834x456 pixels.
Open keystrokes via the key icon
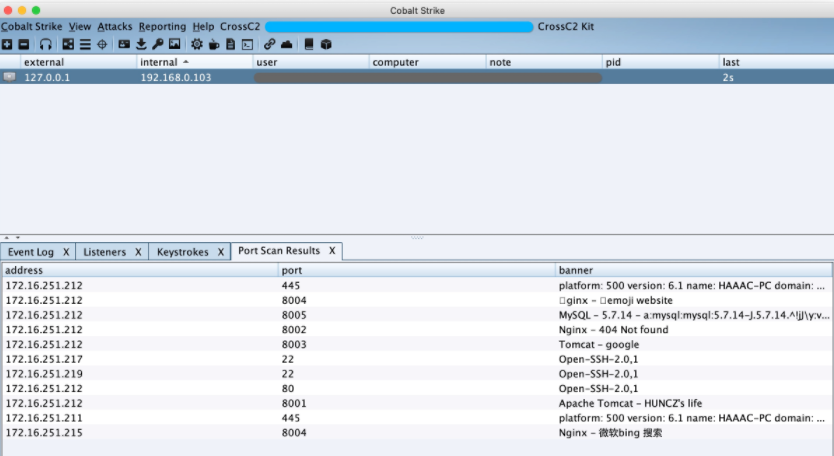(157, 44)
